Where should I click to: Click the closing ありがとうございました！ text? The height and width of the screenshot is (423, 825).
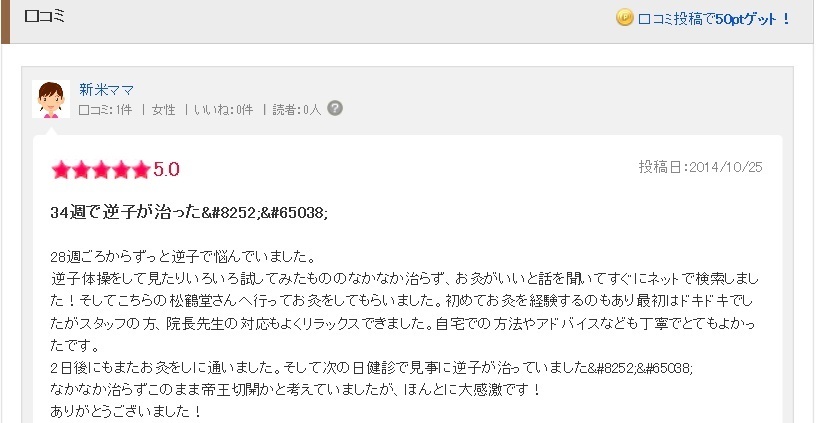pos(126,411)
